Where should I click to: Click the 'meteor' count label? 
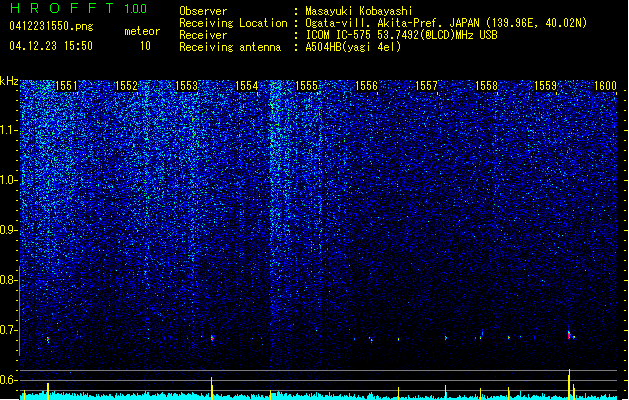tap(142, 31)
